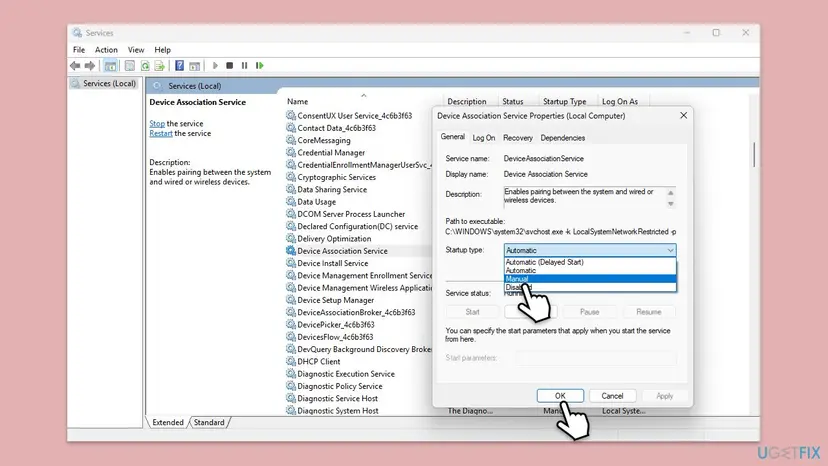The image size is (828, 466).
Task: Select Device Association Service row
Action: (359, 251)
